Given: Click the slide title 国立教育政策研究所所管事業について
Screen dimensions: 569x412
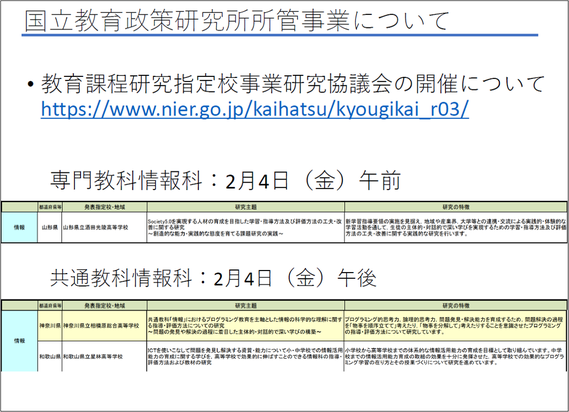Looking at the screenshot, I should [x=237, y=20].
